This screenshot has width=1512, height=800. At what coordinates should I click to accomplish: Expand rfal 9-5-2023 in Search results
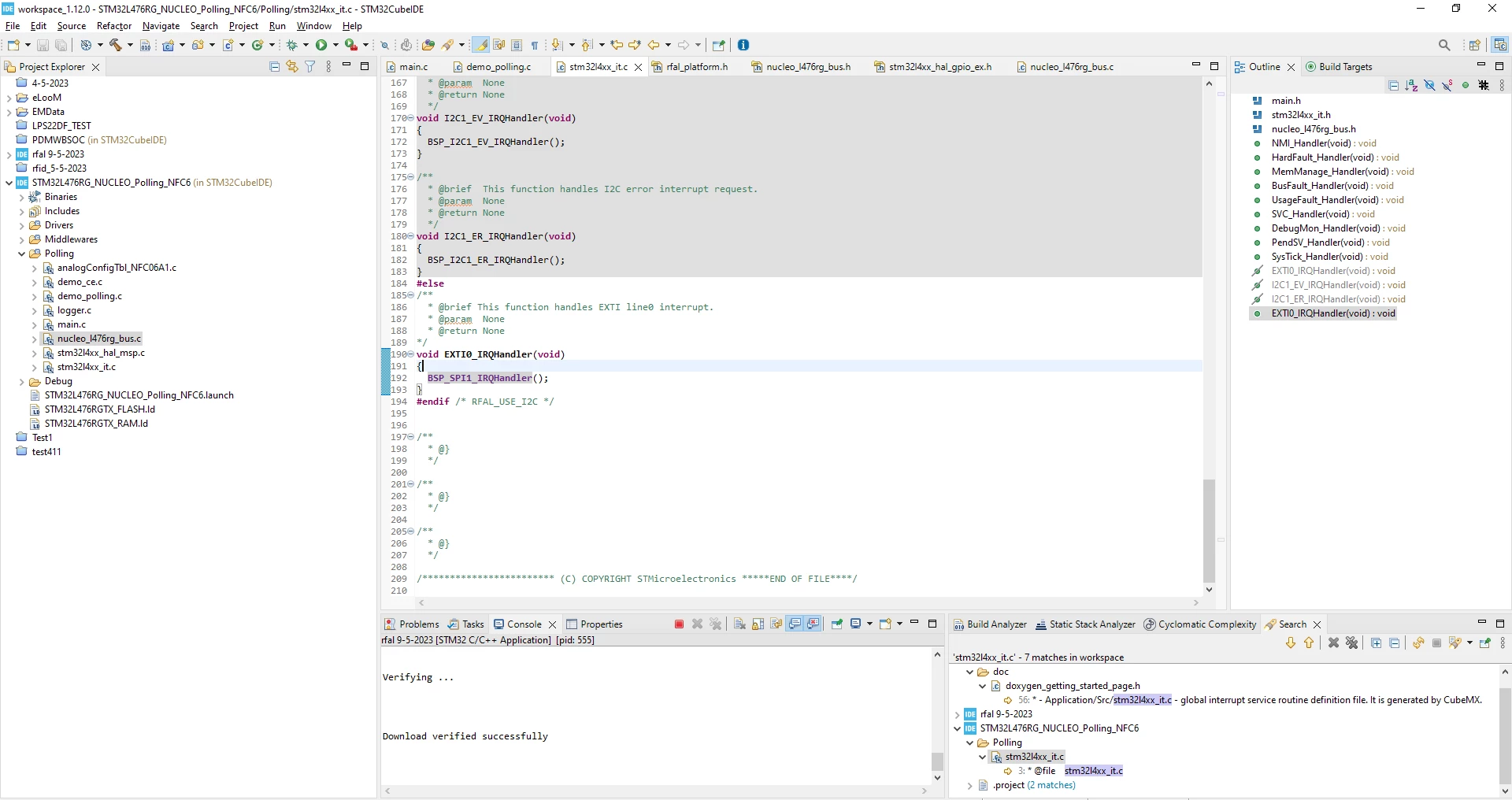(957, 715)
